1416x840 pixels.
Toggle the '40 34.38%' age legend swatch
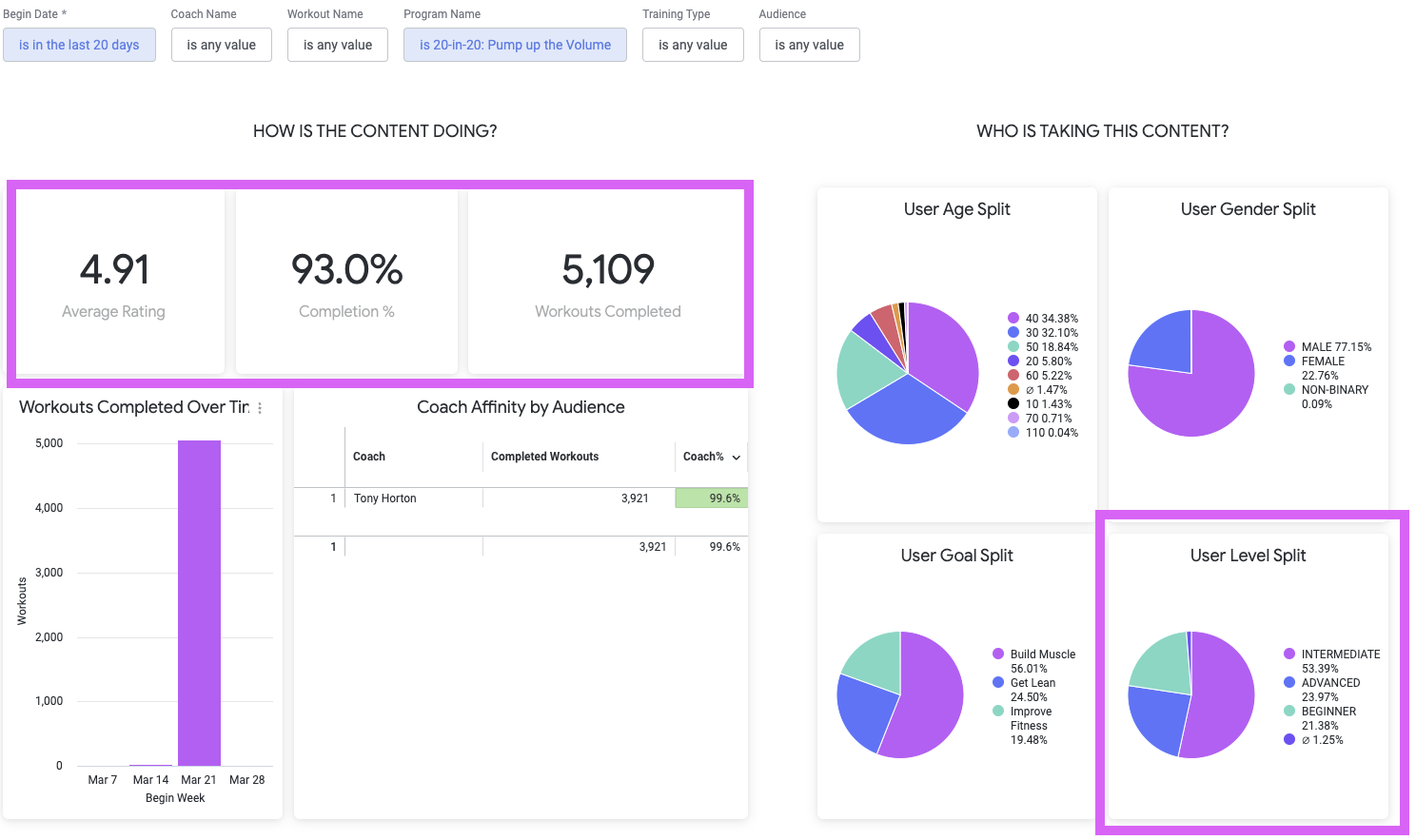point(1013,319)
